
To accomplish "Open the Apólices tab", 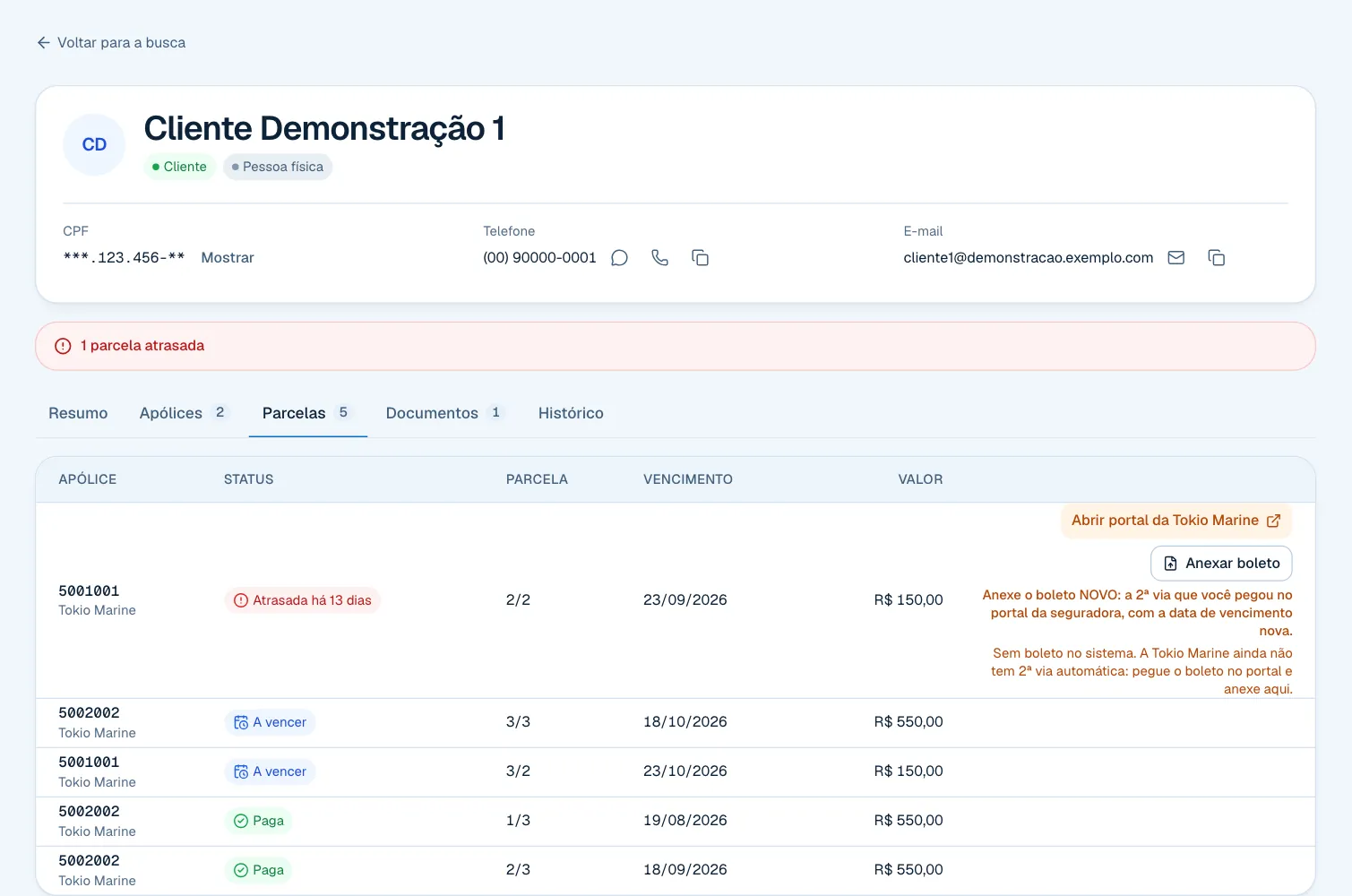I will (x=185, y=413).
